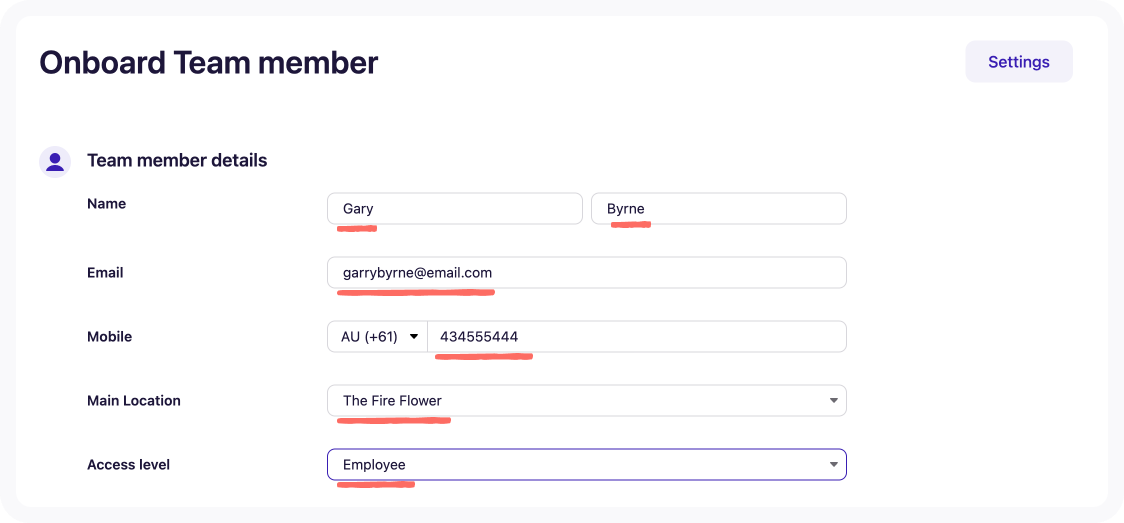1124x523 pixels.
Task: Click the Mobile field label
Action: (x=110, y=337)
